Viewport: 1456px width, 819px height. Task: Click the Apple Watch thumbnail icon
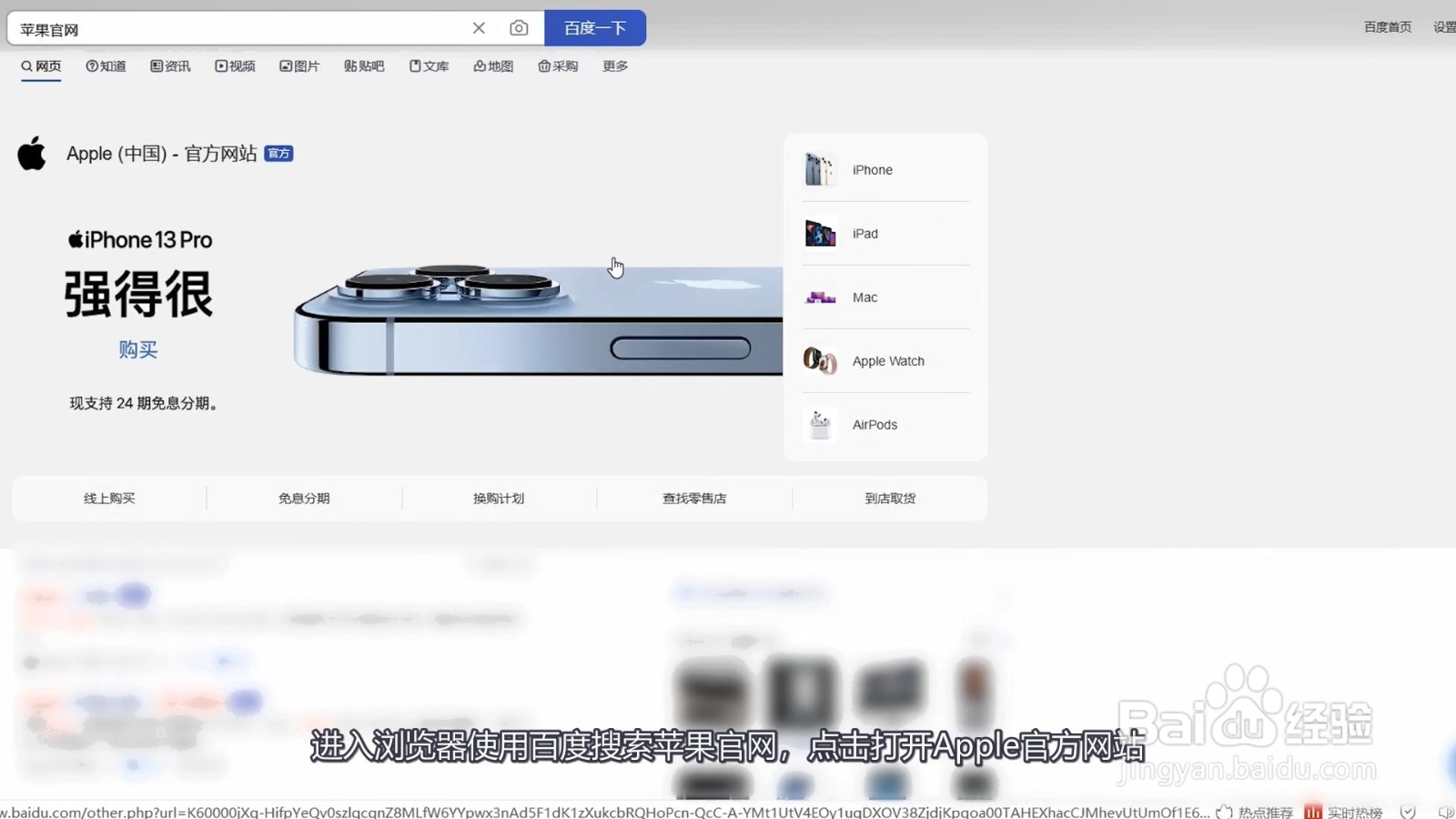(x=820, y=361)
